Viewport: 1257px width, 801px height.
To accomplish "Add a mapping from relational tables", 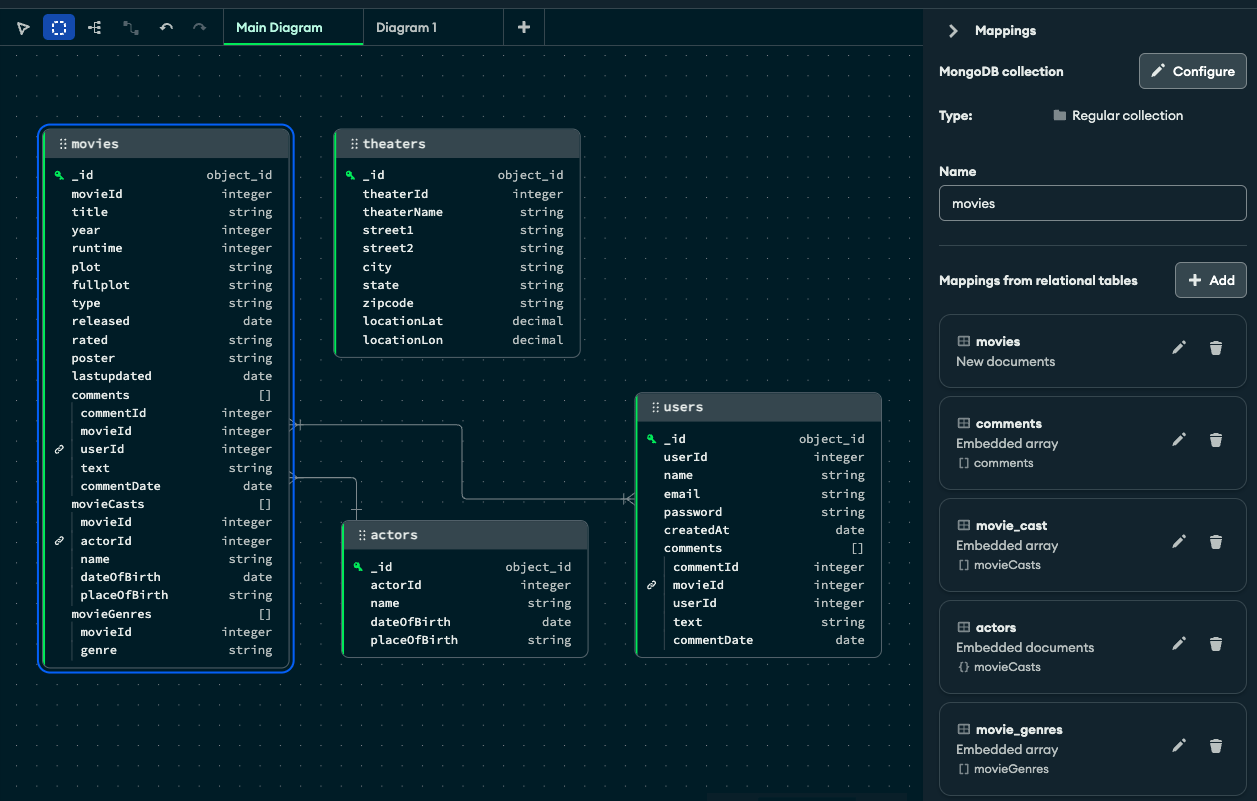I will point(1211,280).
